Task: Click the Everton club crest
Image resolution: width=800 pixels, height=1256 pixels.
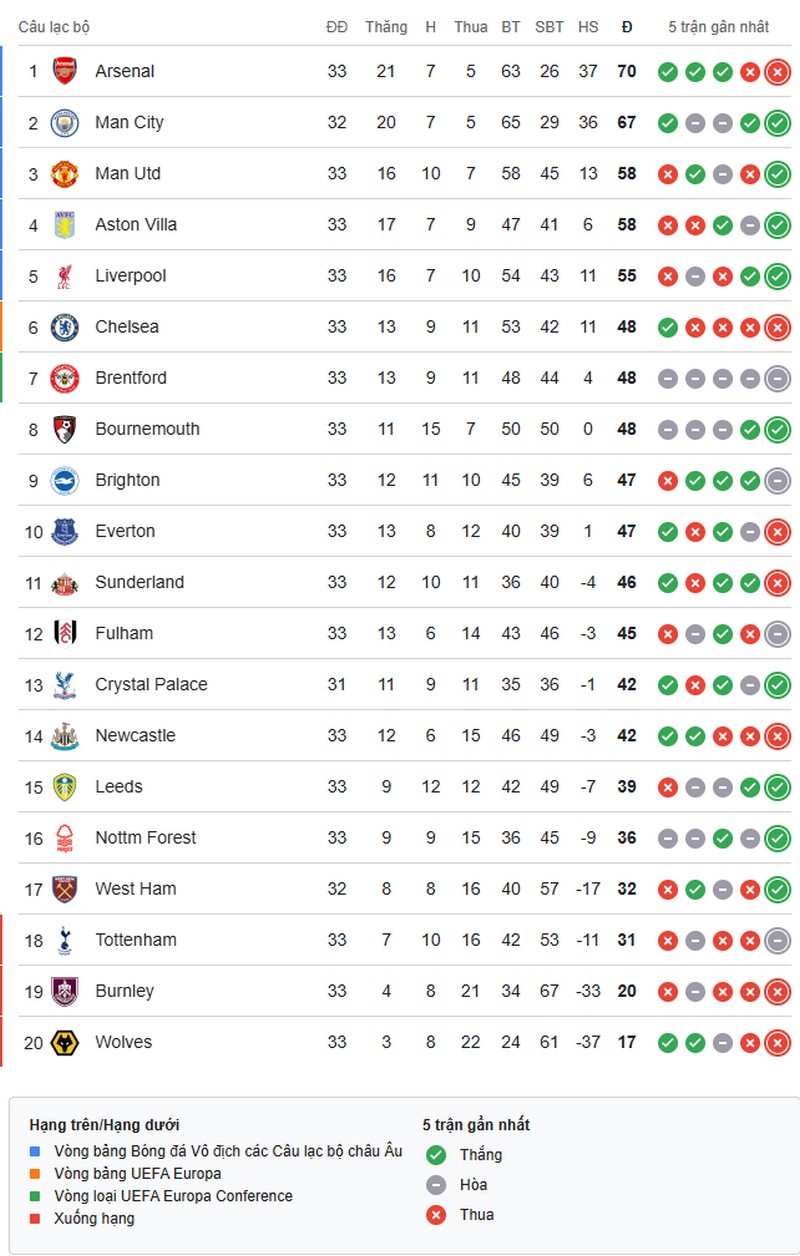Action: 65,531
